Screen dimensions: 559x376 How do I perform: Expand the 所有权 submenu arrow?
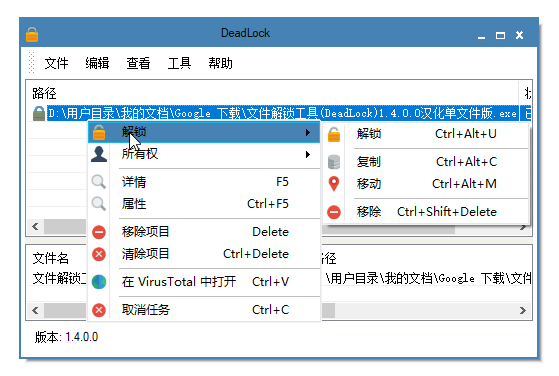308,154
